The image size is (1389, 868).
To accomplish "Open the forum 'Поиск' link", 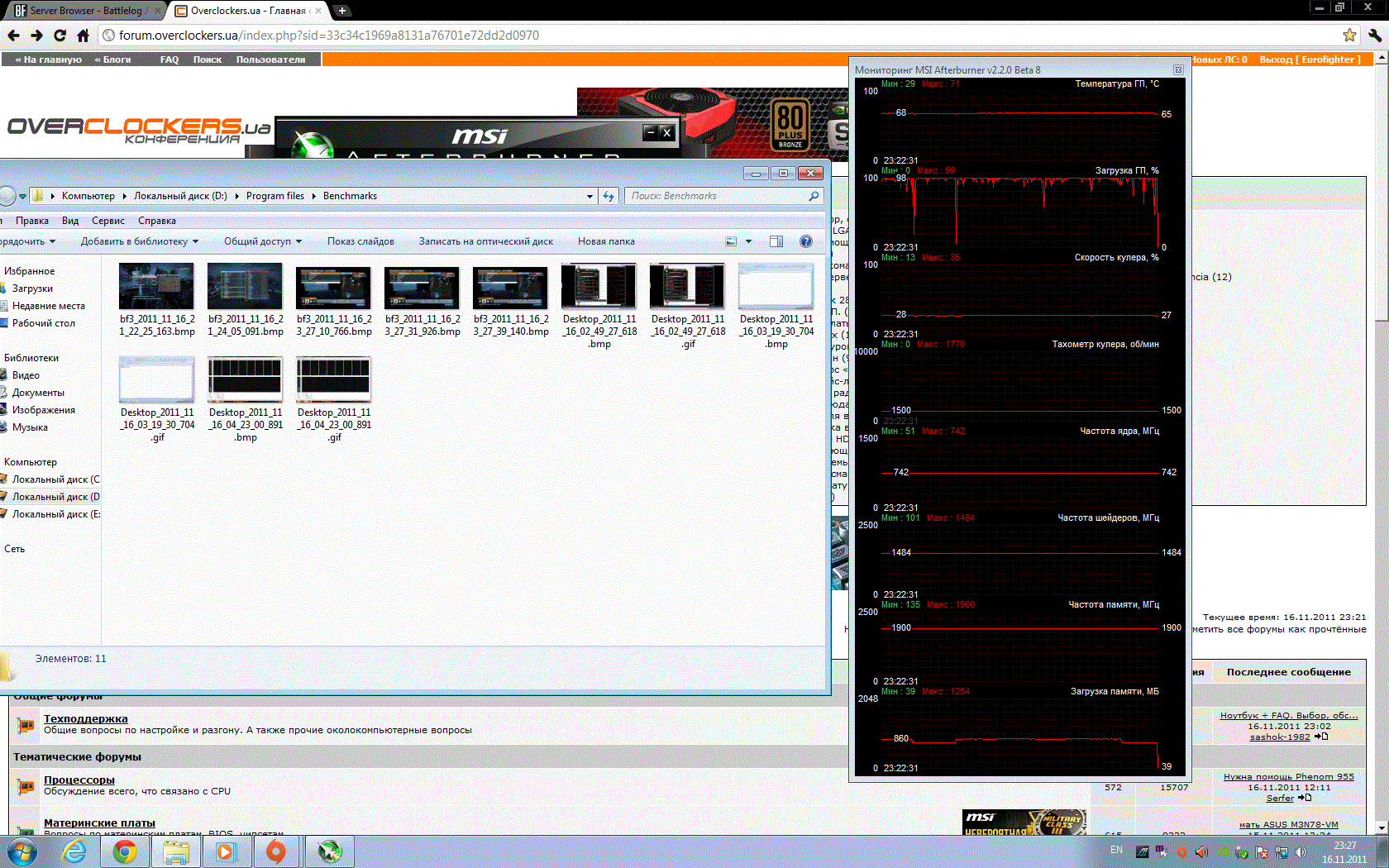I will [208, 60].
